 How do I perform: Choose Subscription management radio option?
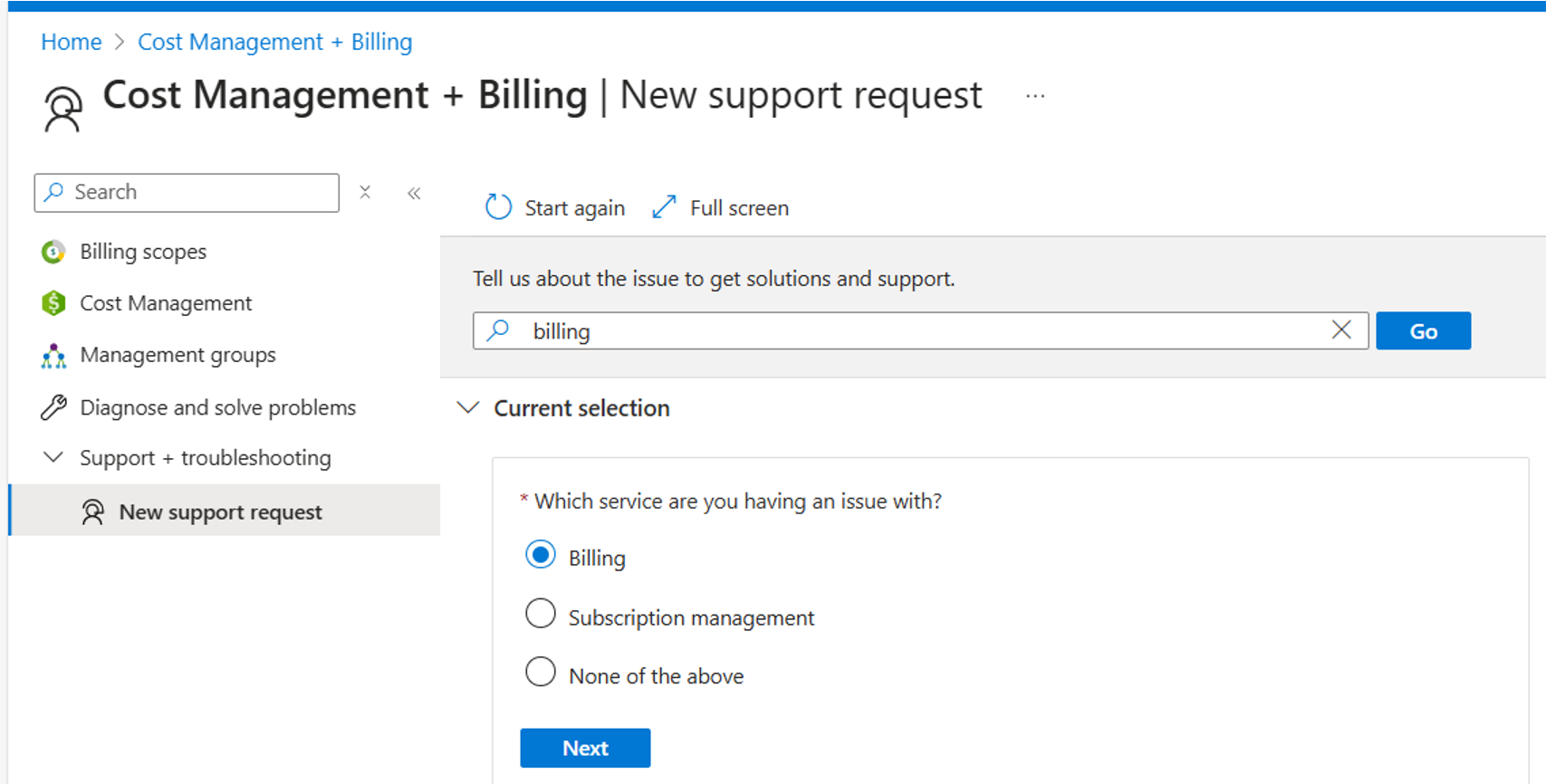tap(541, 615)
